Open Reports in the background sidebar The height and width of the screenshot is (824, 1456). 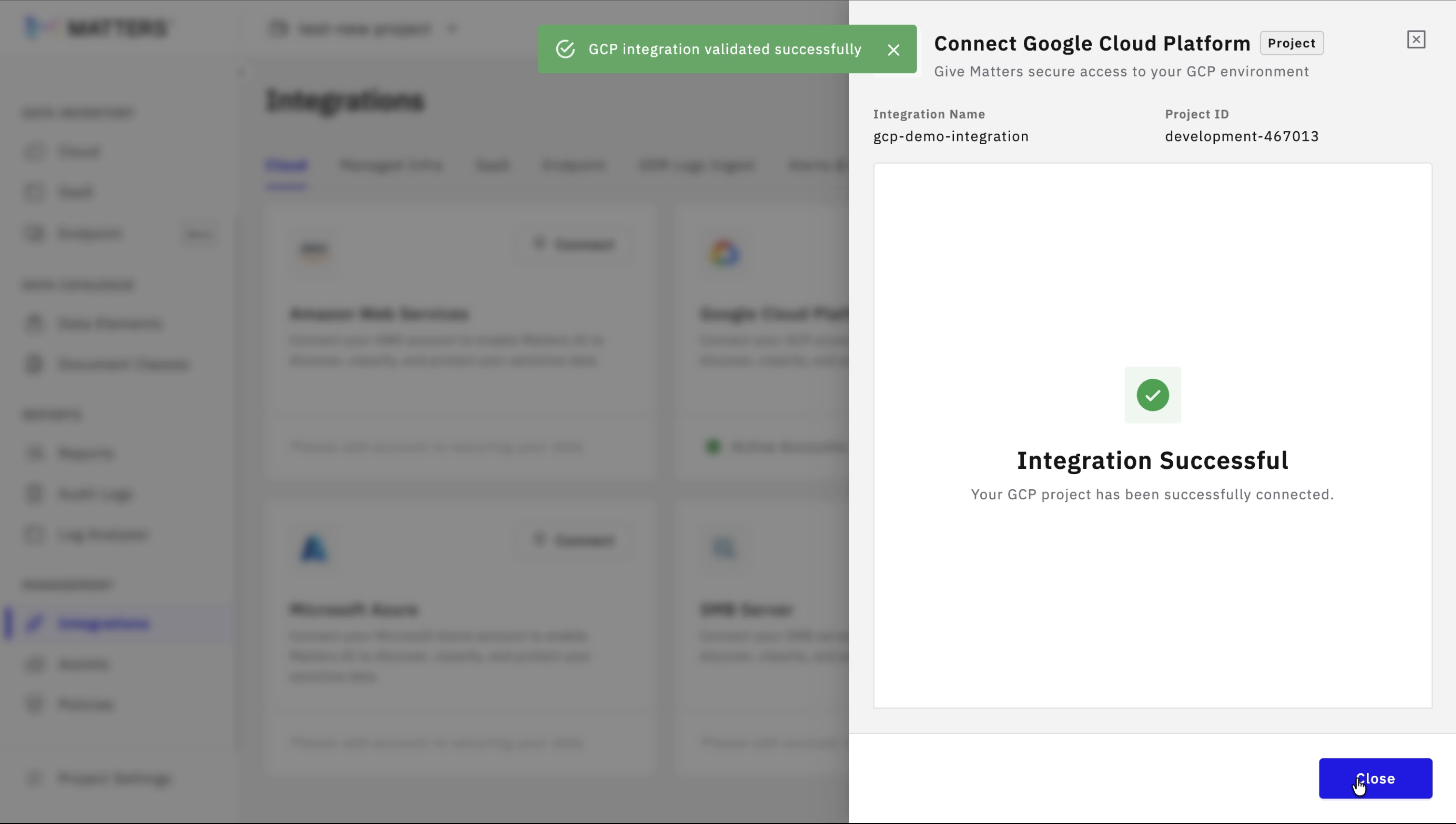point(86,453)
